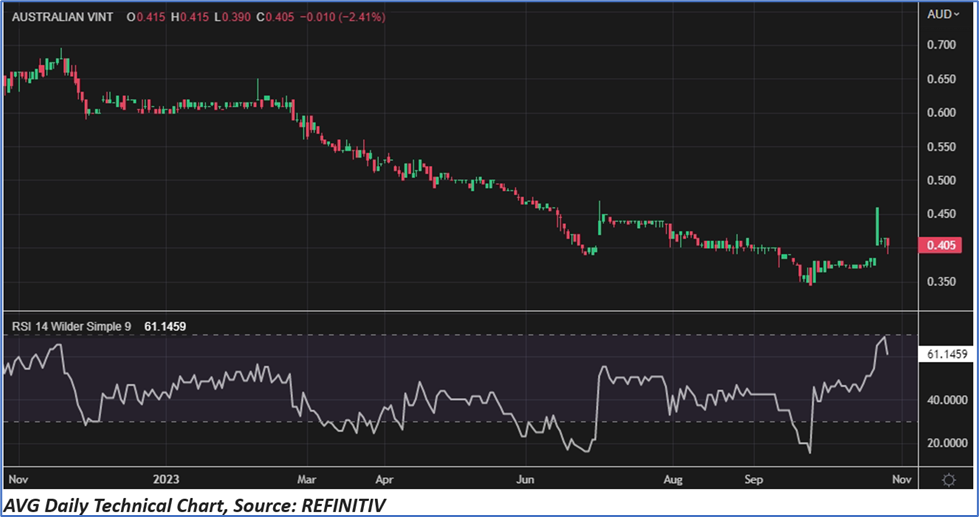Click the change value −0.010 (−2.41%)
This screenshot has height=517, width=979.
[342, 17]
